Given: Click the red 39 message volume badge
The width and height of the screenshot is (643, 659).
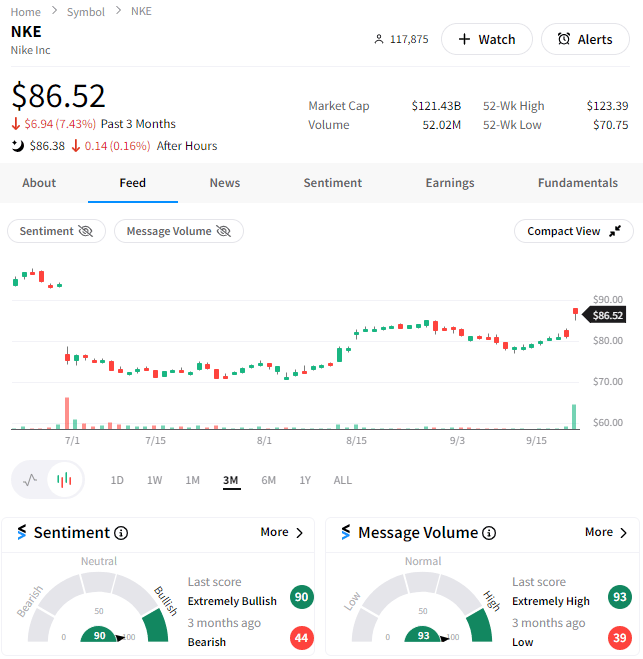Looking at the screenshot, I should (620, 638).
